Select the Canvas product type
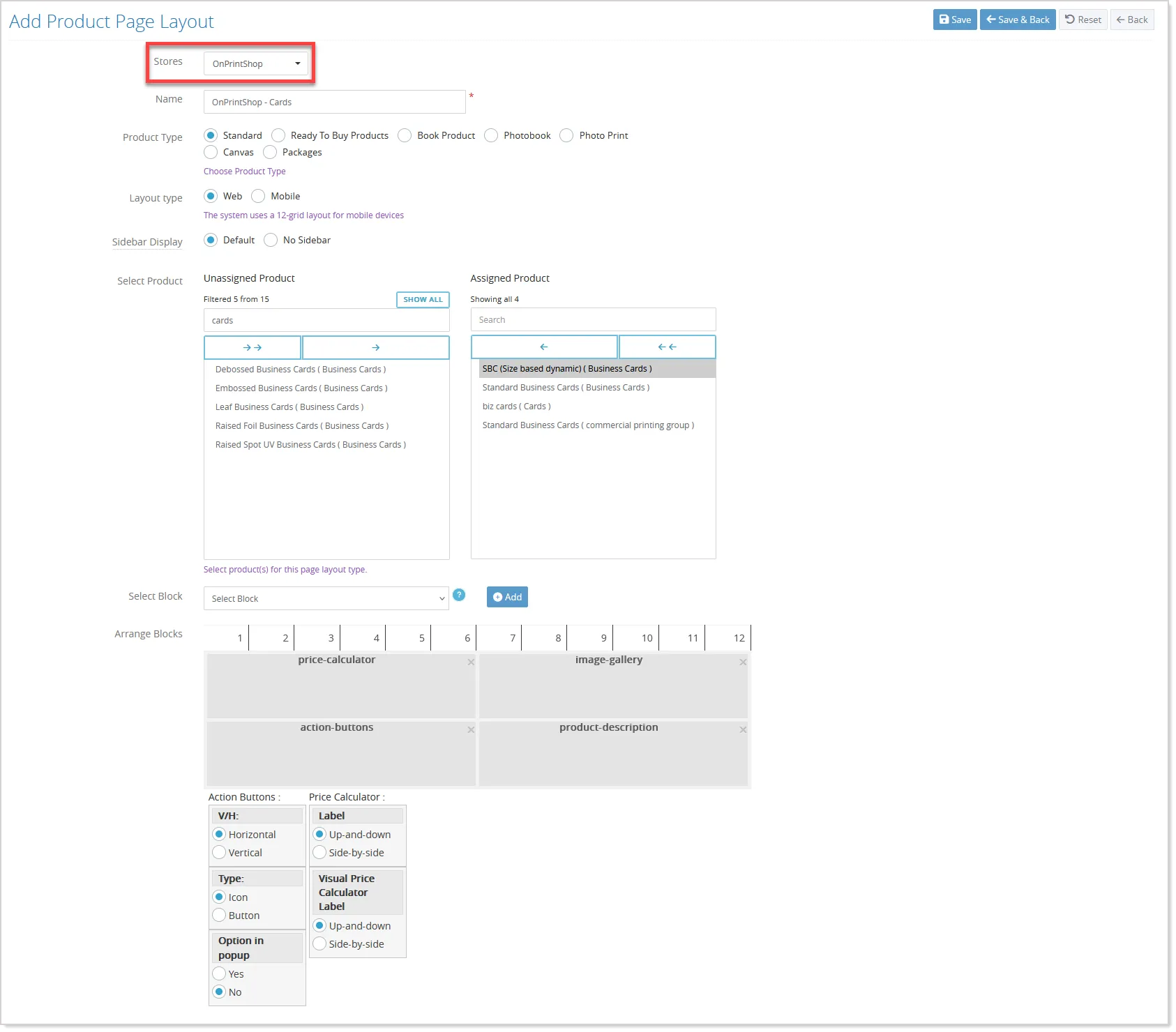1176x1032 pixels. [211, 152]
